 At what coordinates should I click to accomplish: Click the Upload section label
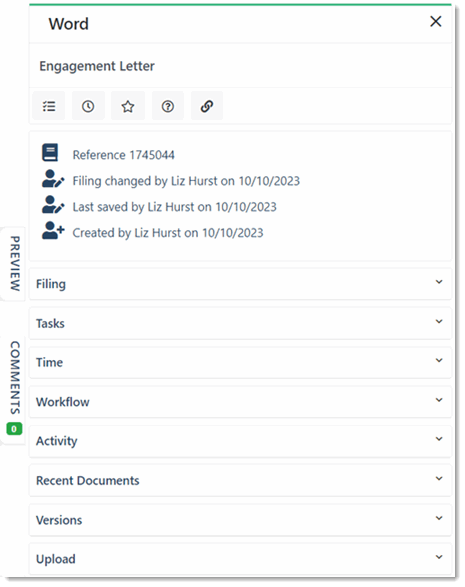click(x=56, y=559)
